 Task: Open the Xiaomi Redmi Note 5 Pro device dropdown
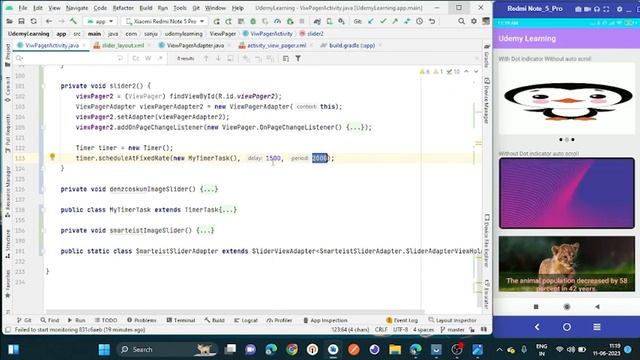[165, 21]
